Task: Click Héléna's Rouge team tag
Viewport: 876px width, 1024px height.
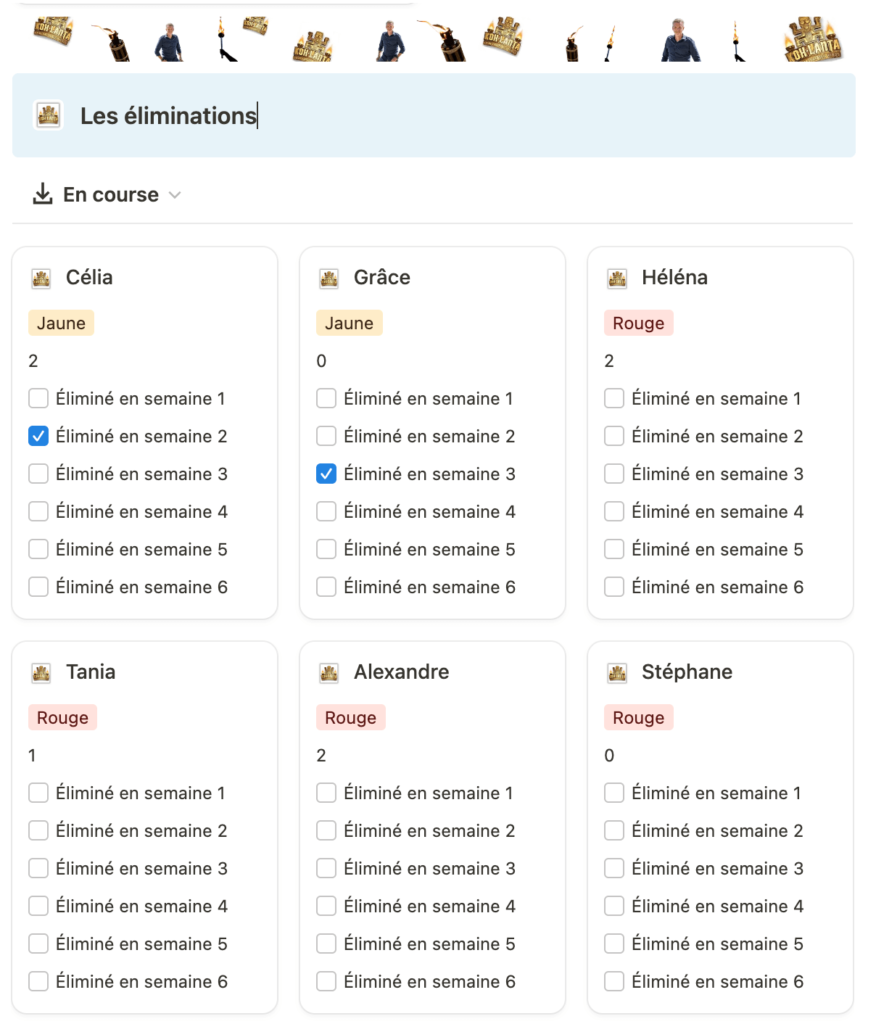Action: pyautogui.click(x=638, y=323)
